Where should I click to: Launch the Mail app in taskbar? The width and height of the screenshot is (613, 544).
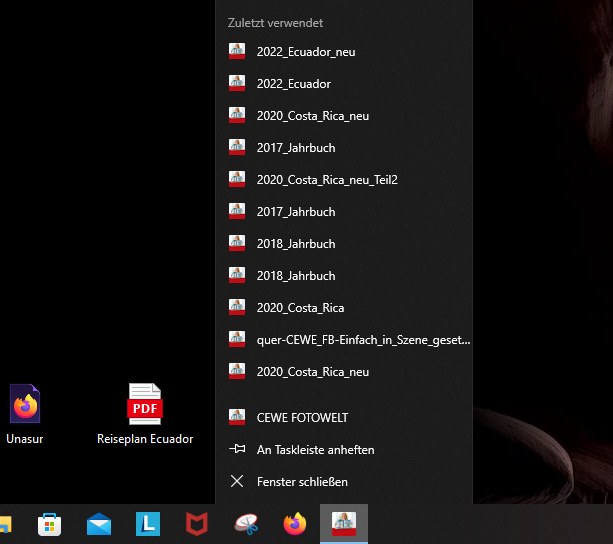coord(99,524)
